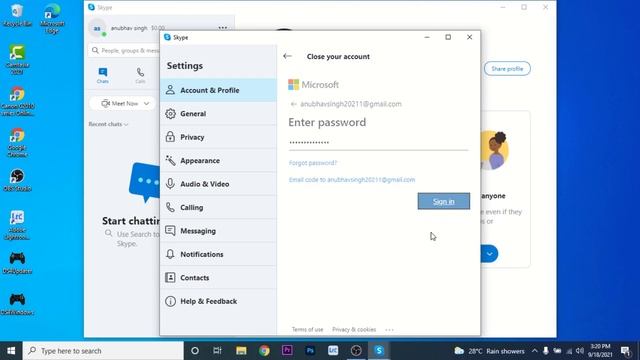This screenshot has width=640, height=360.
Task: Open Appearance settings
Action: [x=218, y=160]
